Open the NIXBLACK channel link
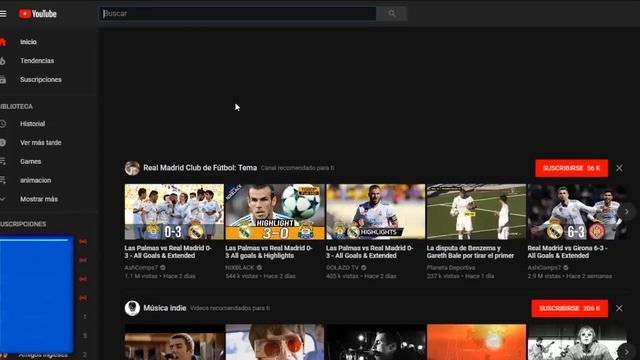The width and height of the screenshot is (640, 360). [240, 268]
